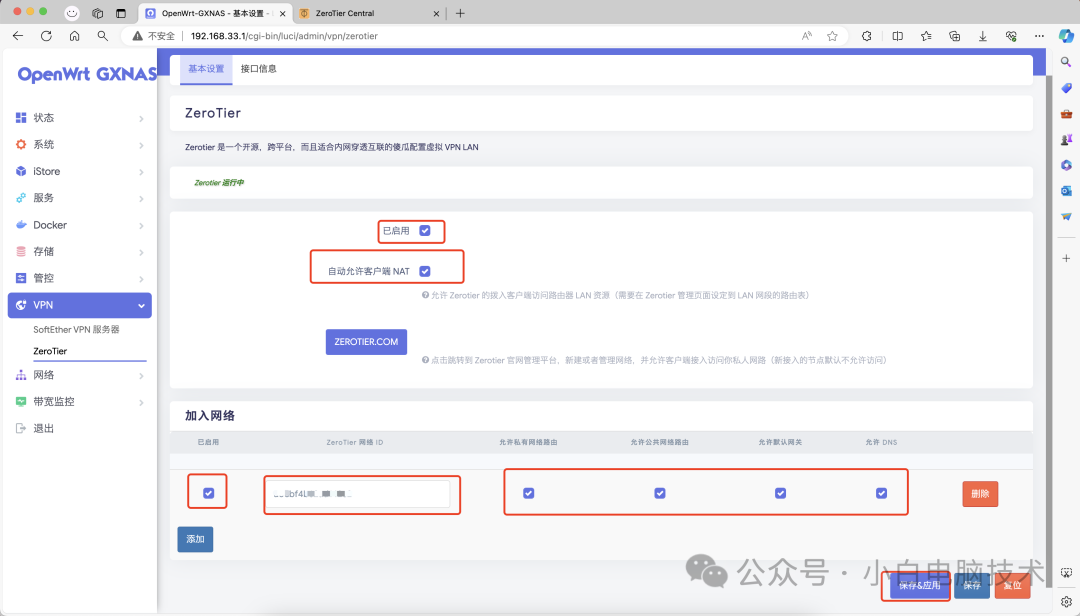Click the ZEROTIER.COM button
Image resolution: width=1080 pixels, height=616 pixels.
click(367, 341)
